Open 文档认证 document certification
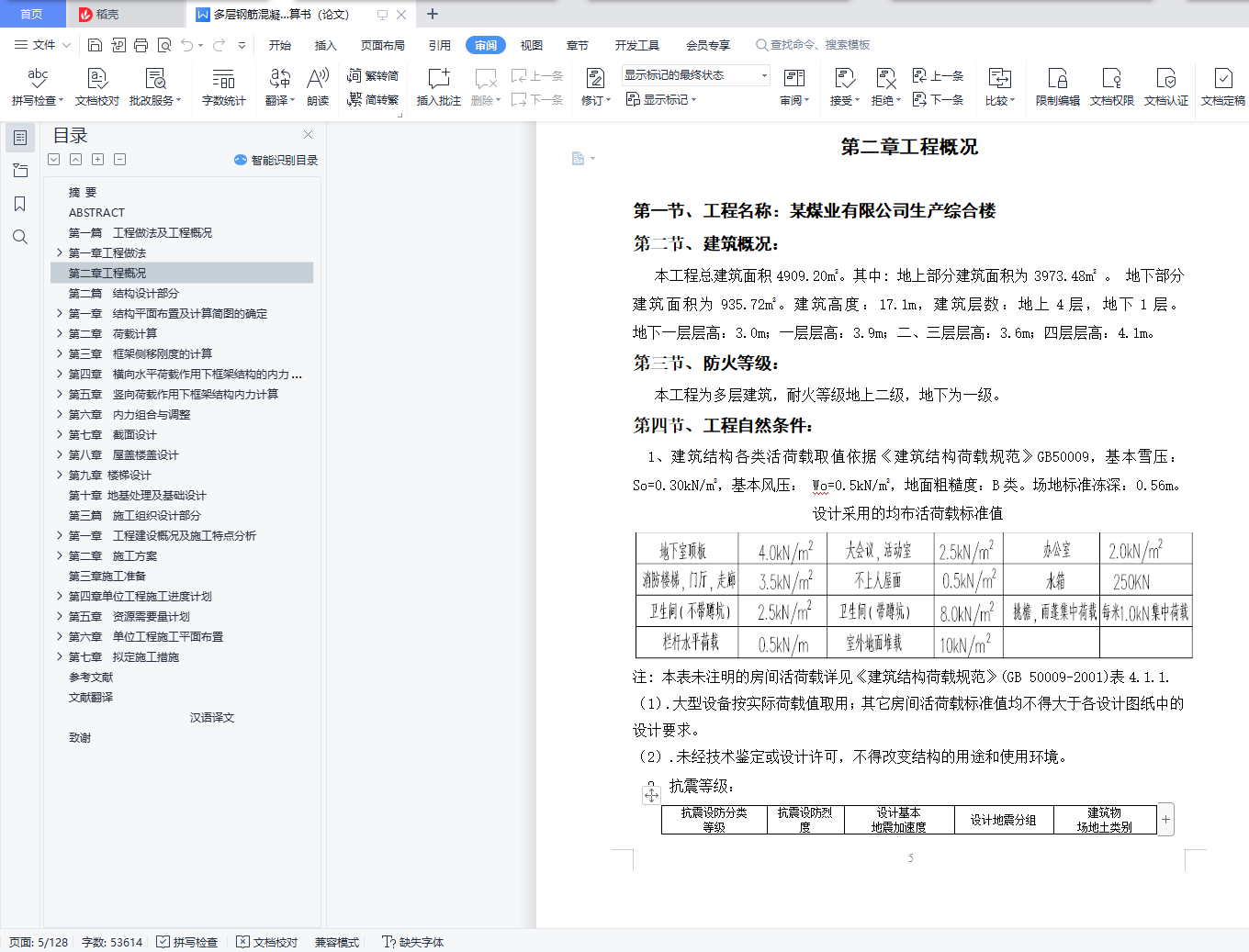This screenshot has height=952, width=1249. click(x=1166, y=87)
